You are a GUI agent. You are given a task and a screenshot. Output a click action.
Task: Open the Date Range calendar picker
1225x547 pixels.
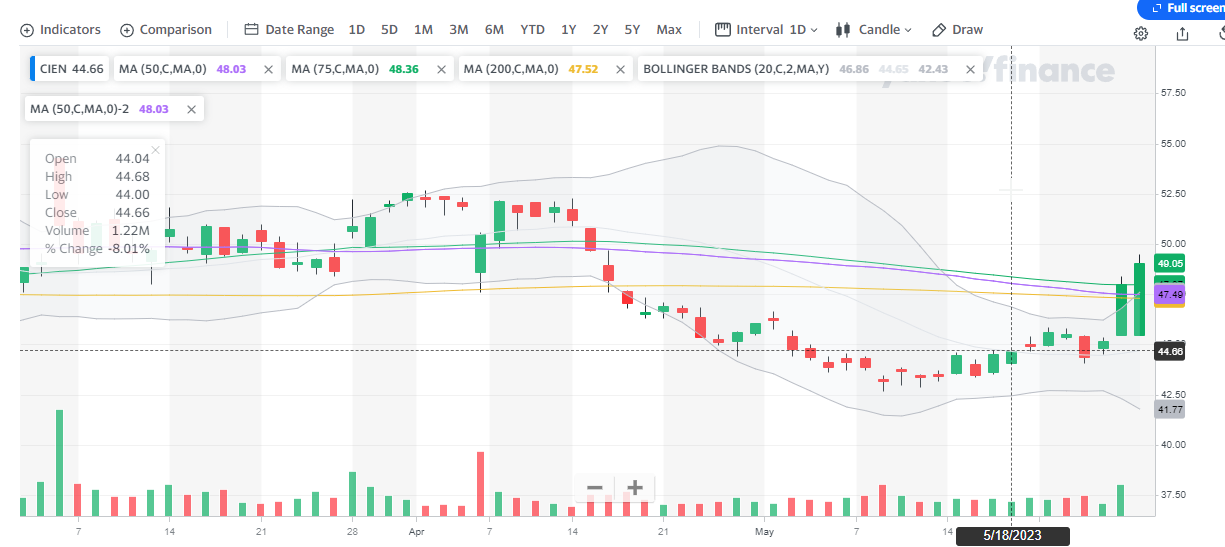[289, 30]
